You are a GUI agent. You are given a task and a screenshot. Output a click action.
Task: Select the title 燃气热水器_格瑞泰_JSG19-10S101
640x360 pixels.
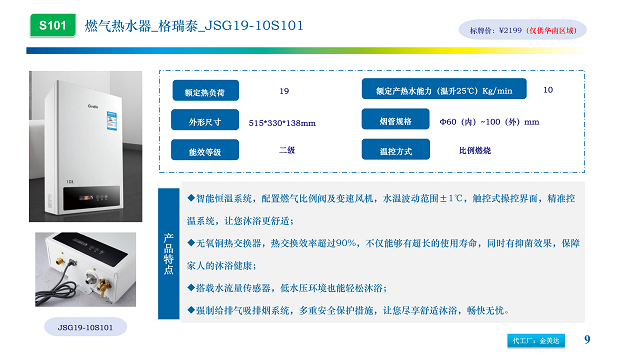(x=194, y=26)
